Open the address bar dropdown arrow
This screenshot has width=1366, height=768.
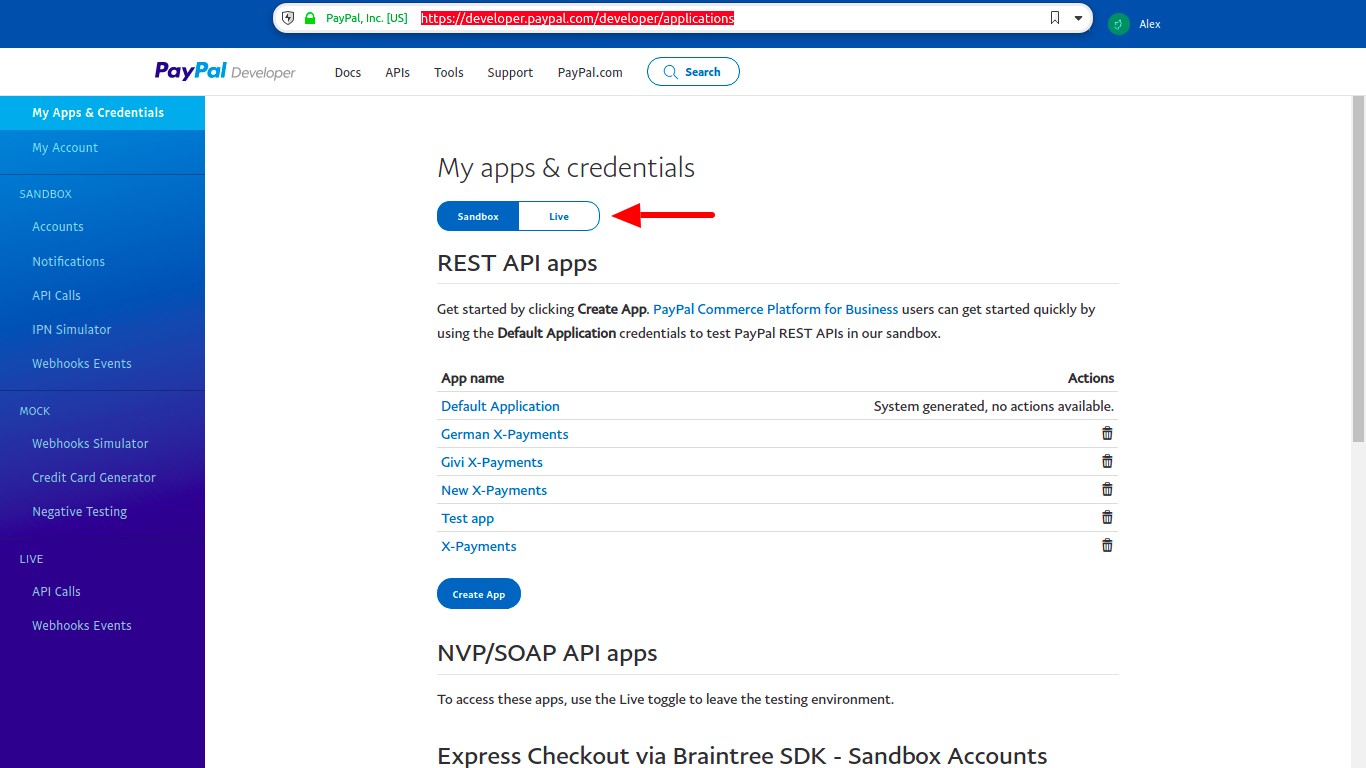pos(1079,18)
